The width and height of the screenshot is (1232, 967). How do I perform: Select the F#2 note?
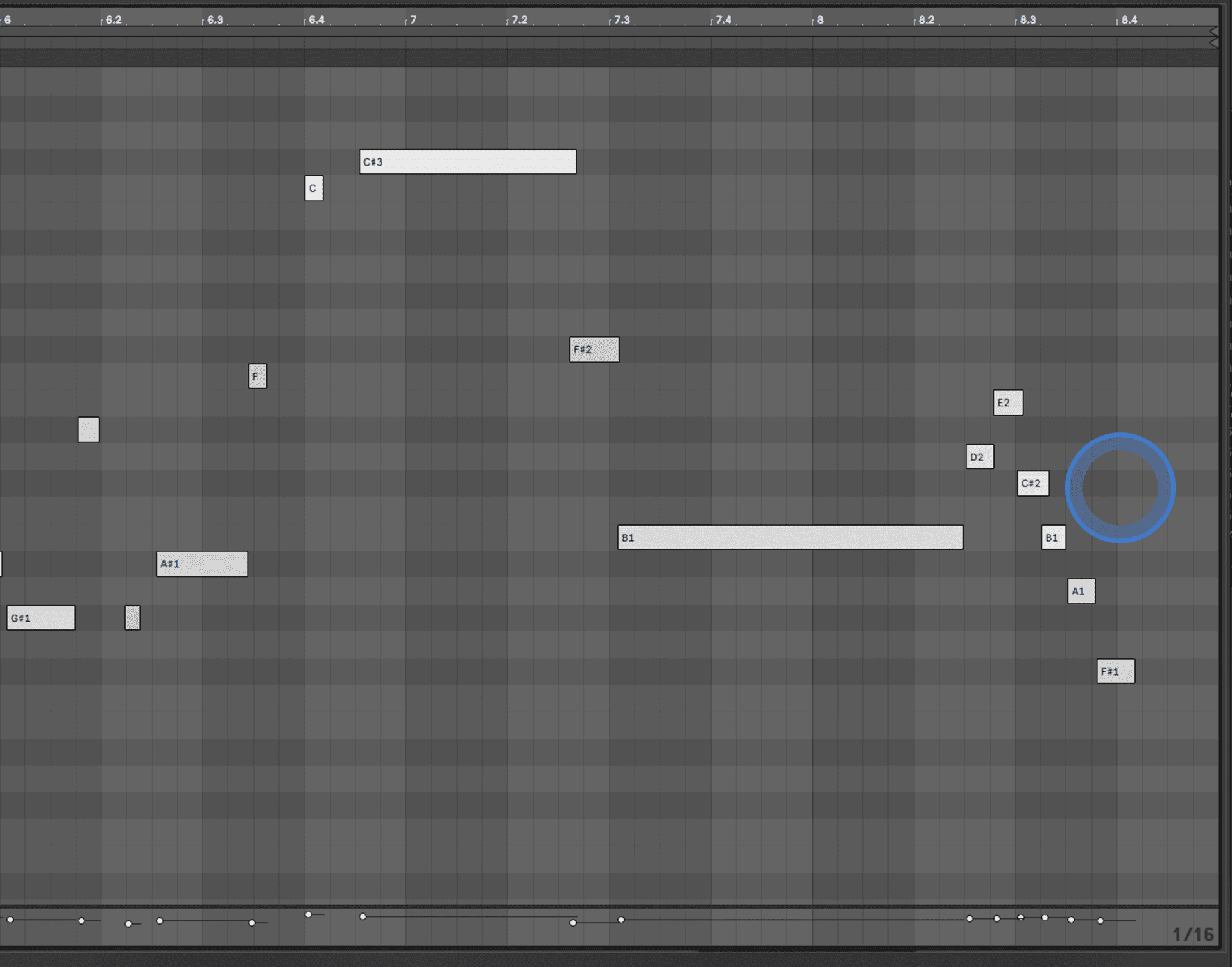594,350
